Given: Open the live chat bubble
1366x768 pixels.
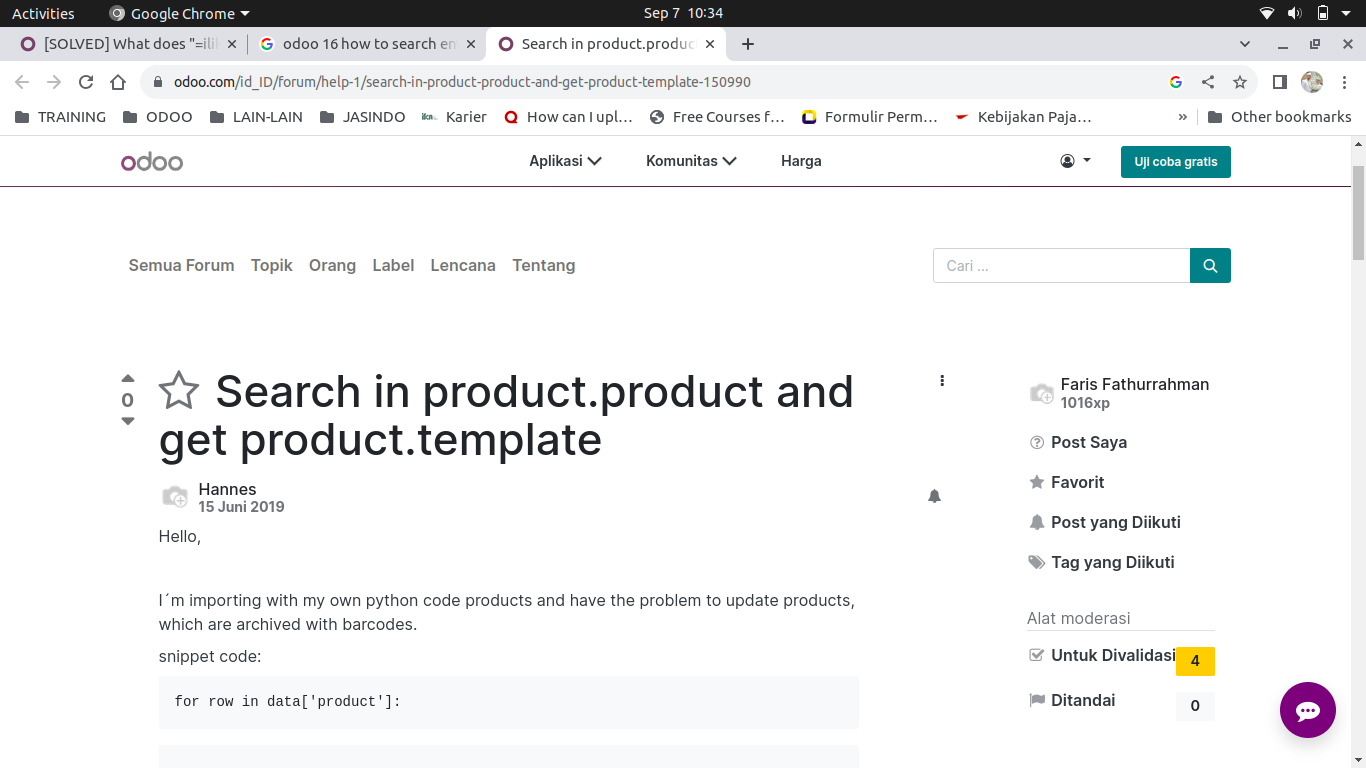Looking at the screenshot, I should [1307, 710].
